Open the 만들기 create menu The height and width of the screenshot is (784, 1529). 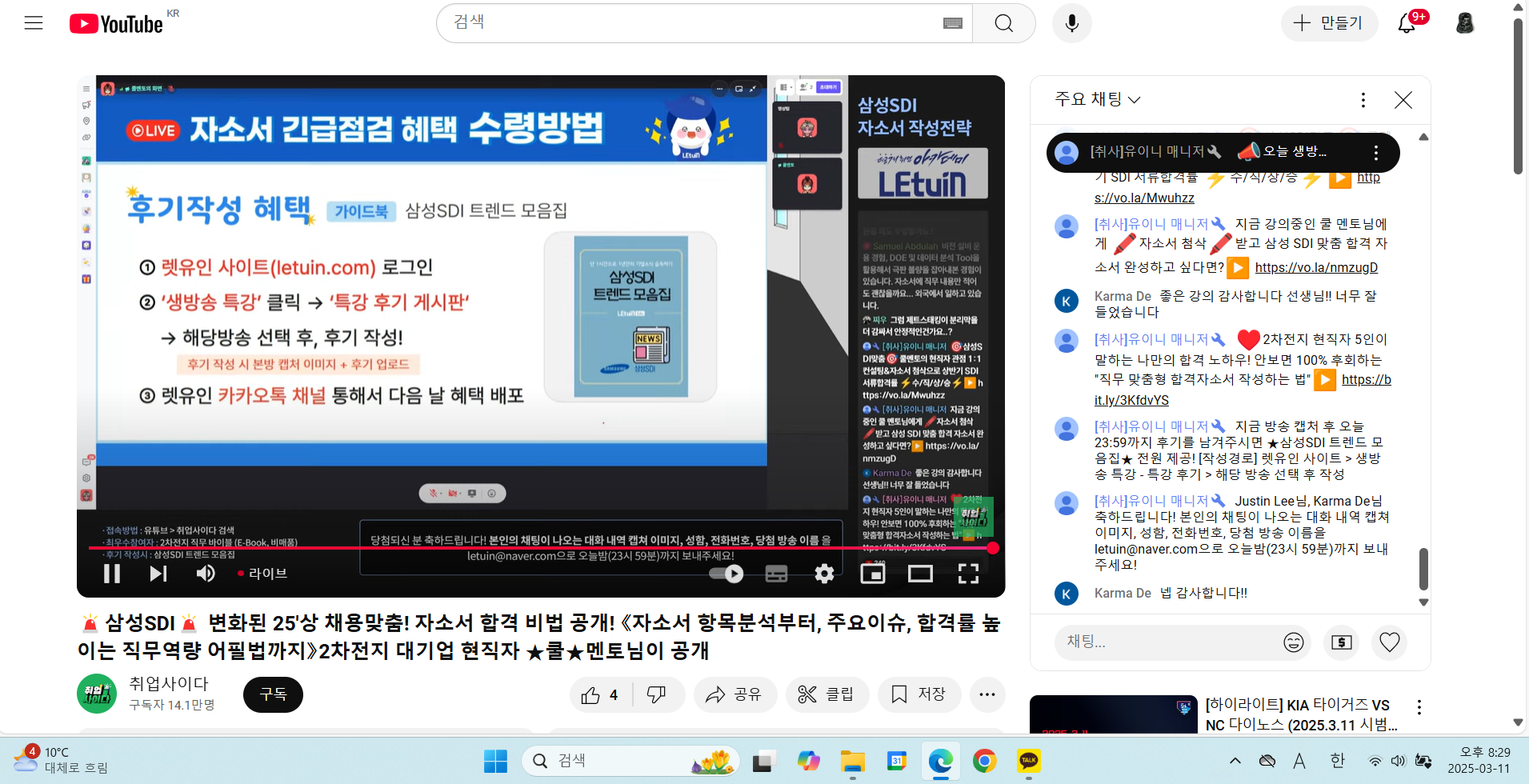[1328, 23]
